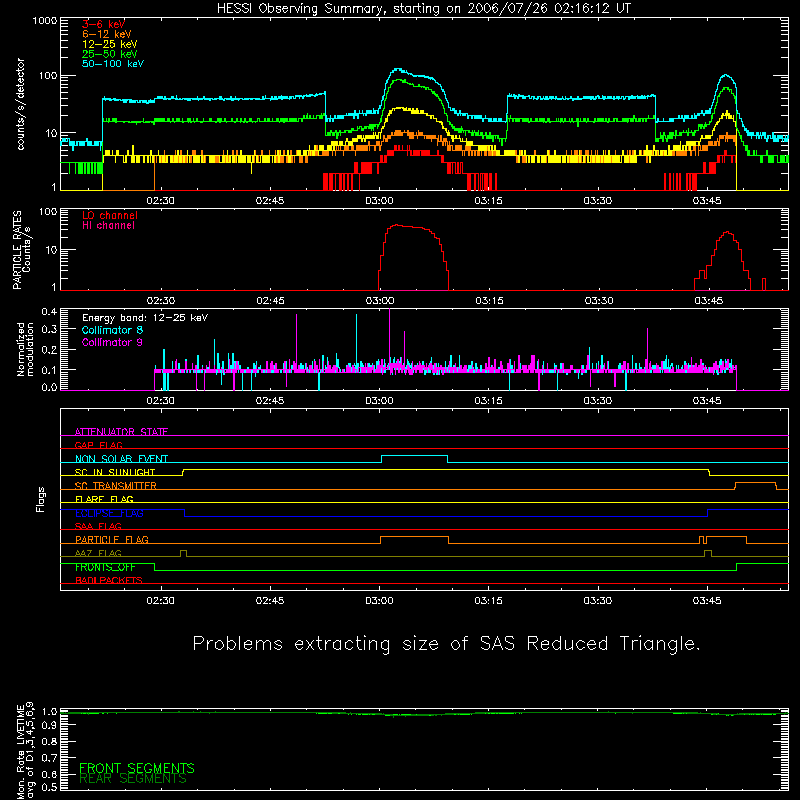The image size is (800, 800).
Task: Click the FLARE_FLAG label
Action: (x=104, y=499)
